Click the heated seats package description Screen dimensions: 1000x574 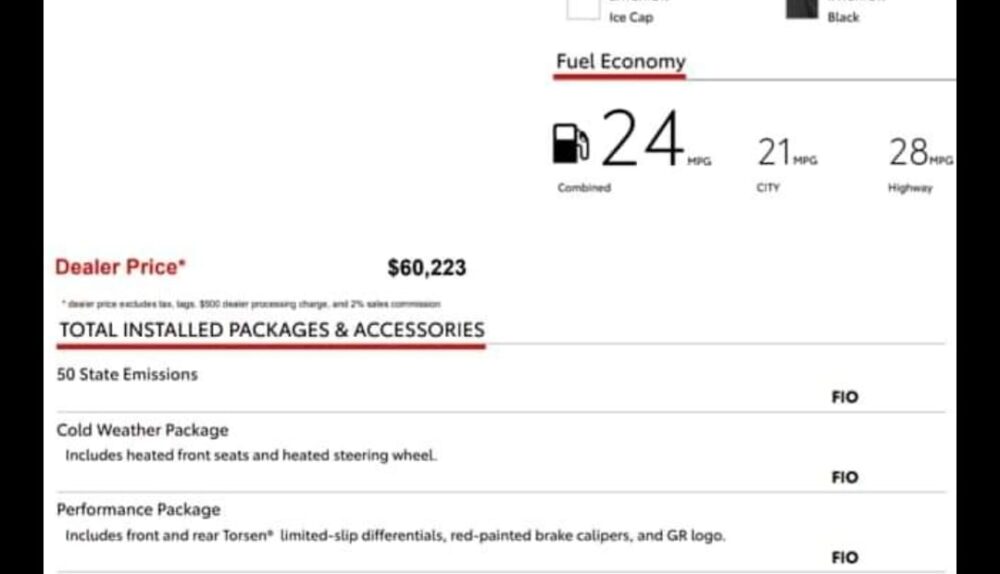(251, 455)
